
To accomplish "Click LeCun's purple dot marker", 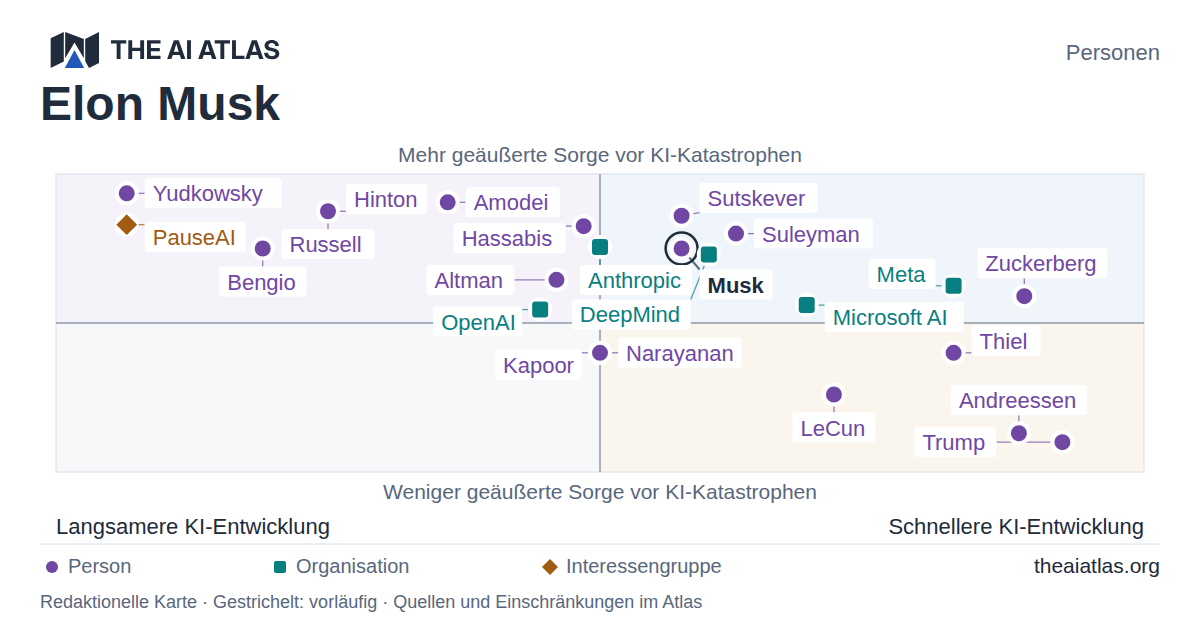I will click(x=834, y=395).
